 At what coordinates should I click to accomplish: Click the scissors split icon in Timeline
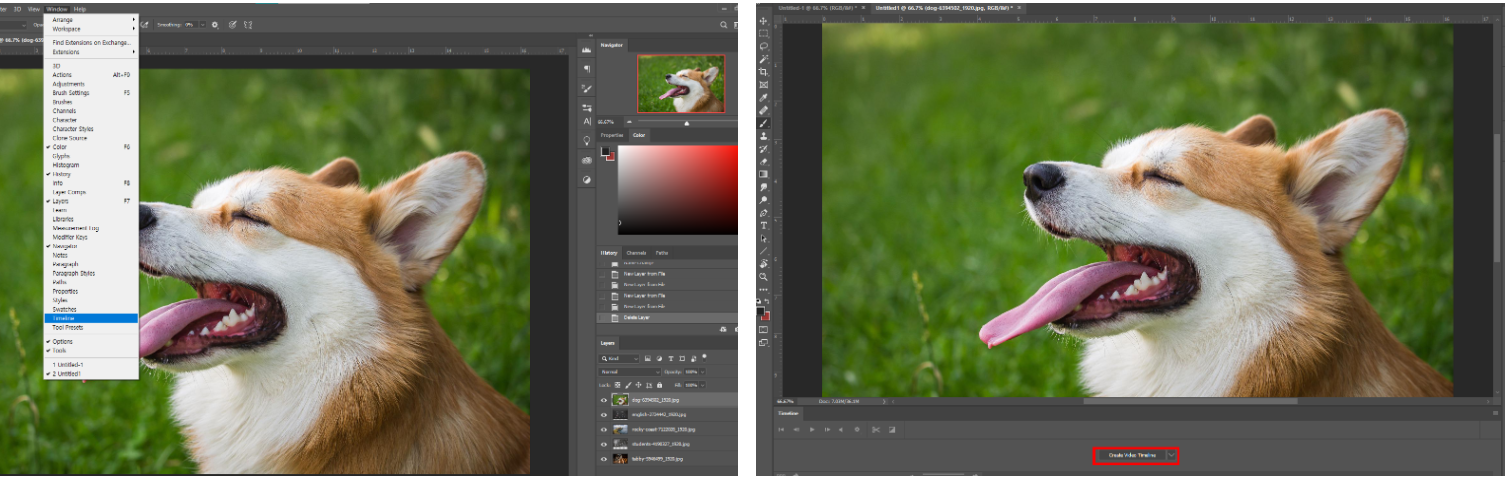point(875,430)
